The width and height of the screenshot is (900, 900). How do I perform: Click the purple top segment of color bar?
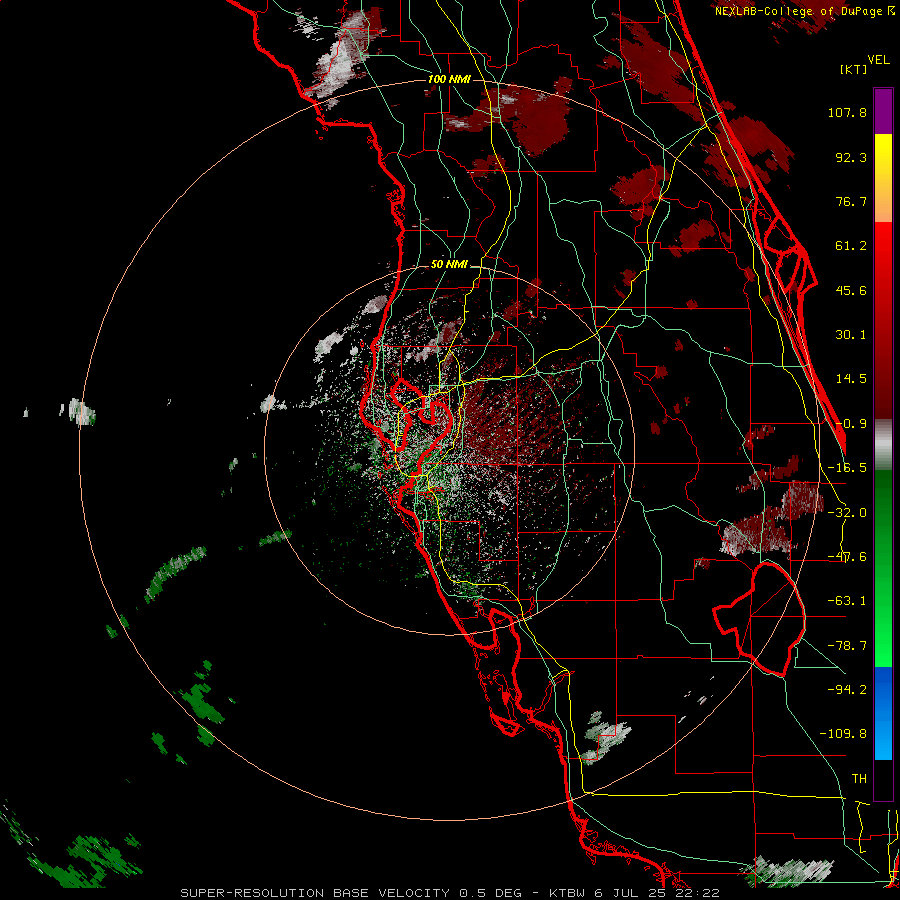pyautogui.click(x=883, y=111)
